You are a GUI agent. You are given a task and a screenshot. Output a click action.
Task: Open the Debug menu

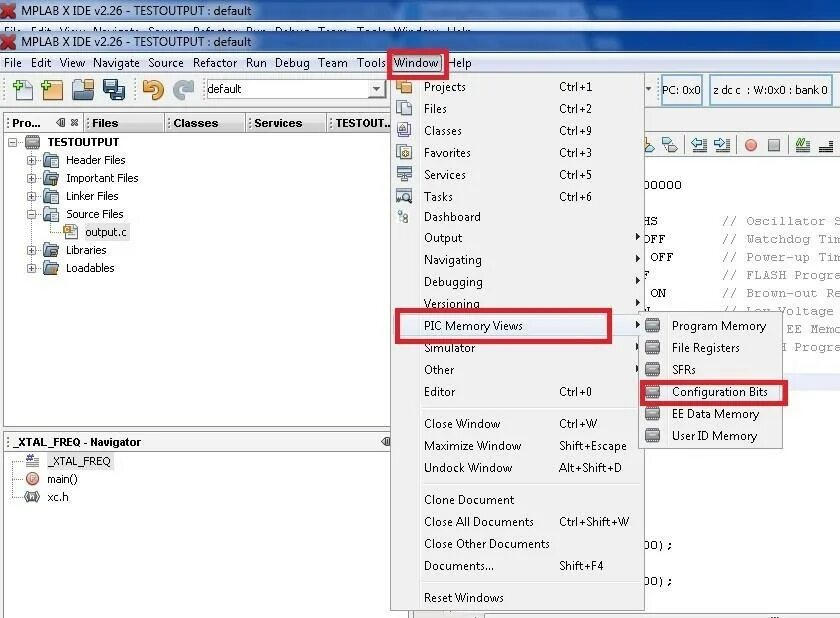(x=292, y=63)
